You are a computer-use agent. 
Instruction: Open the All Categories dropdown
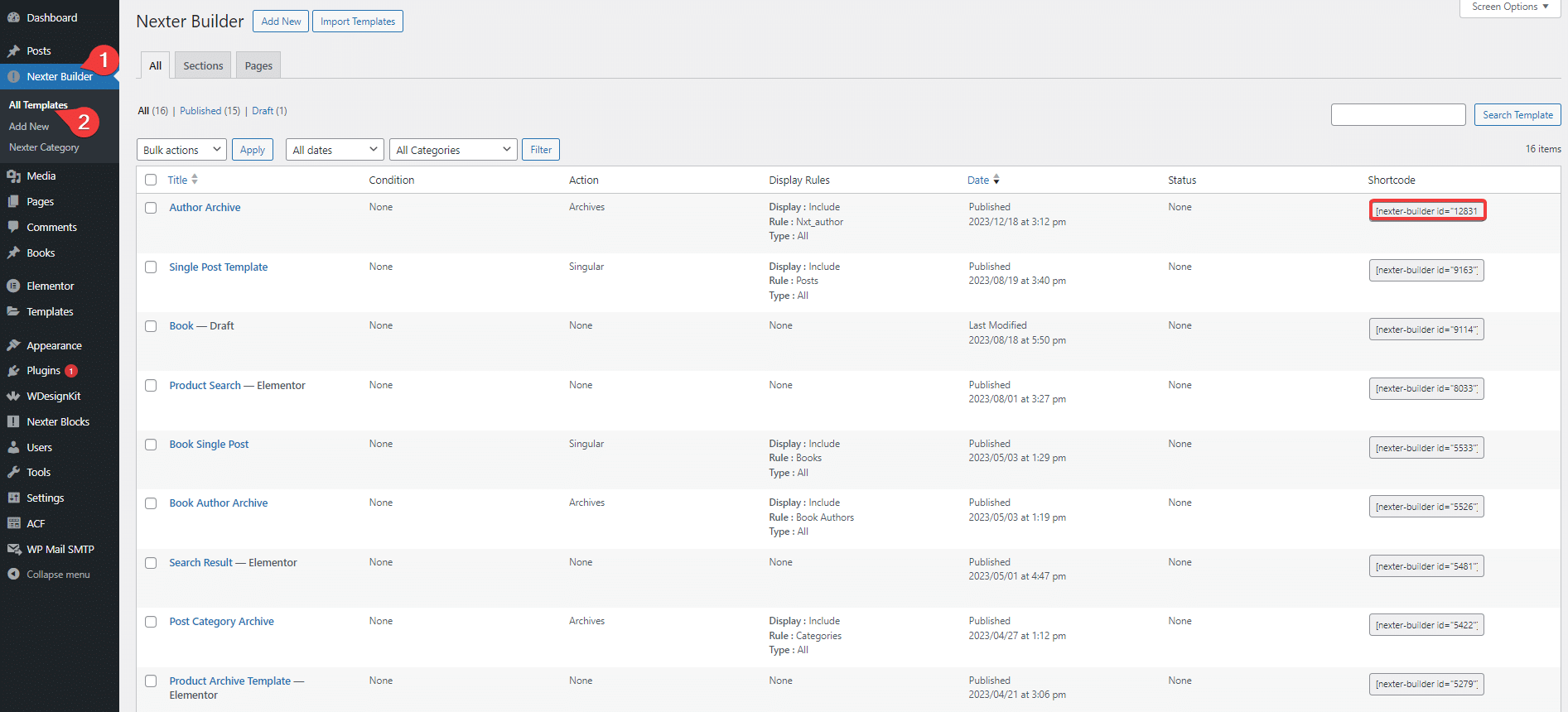click(x=453, y=150)
